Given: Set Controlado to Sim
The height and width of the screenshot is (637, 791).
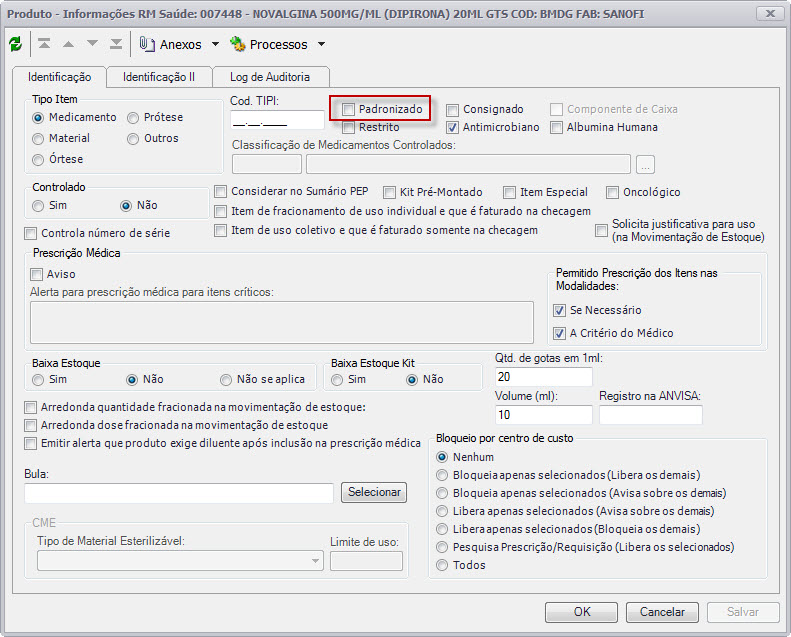Looking at the screenshot, I should point(38,206).
